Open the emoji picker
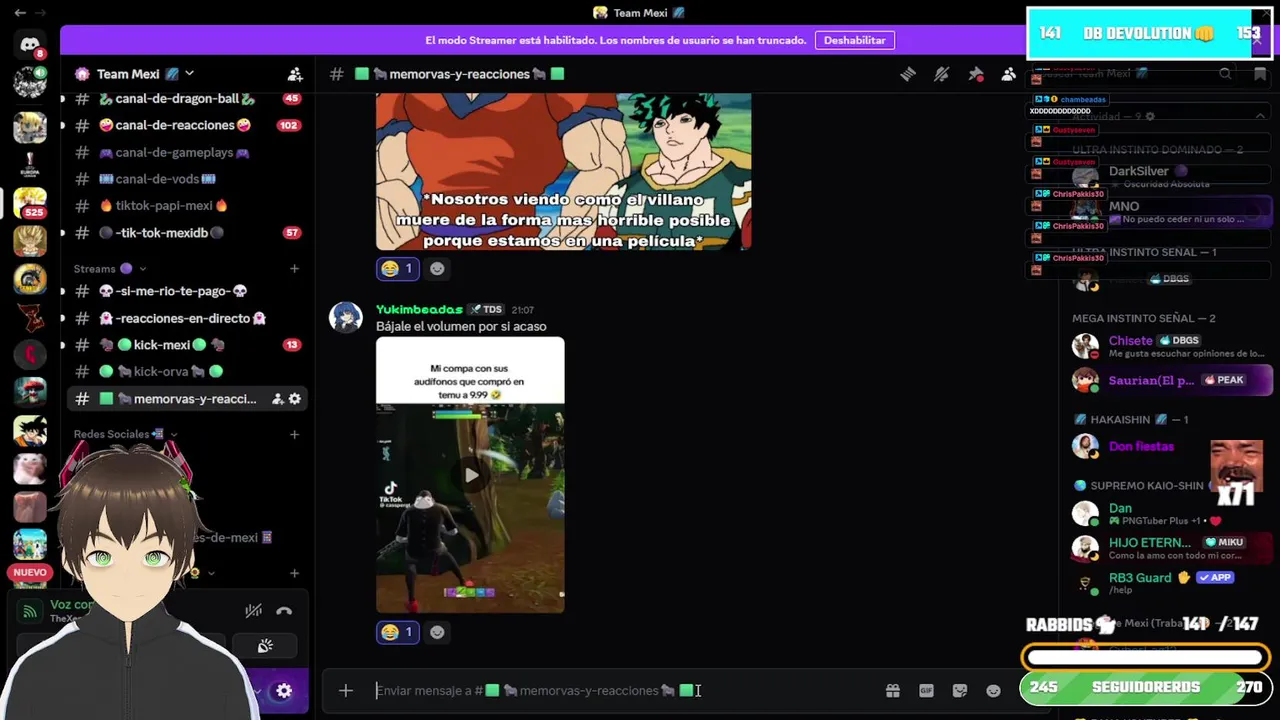This screenshot has width=1280, height=720. tap(993, 690)
